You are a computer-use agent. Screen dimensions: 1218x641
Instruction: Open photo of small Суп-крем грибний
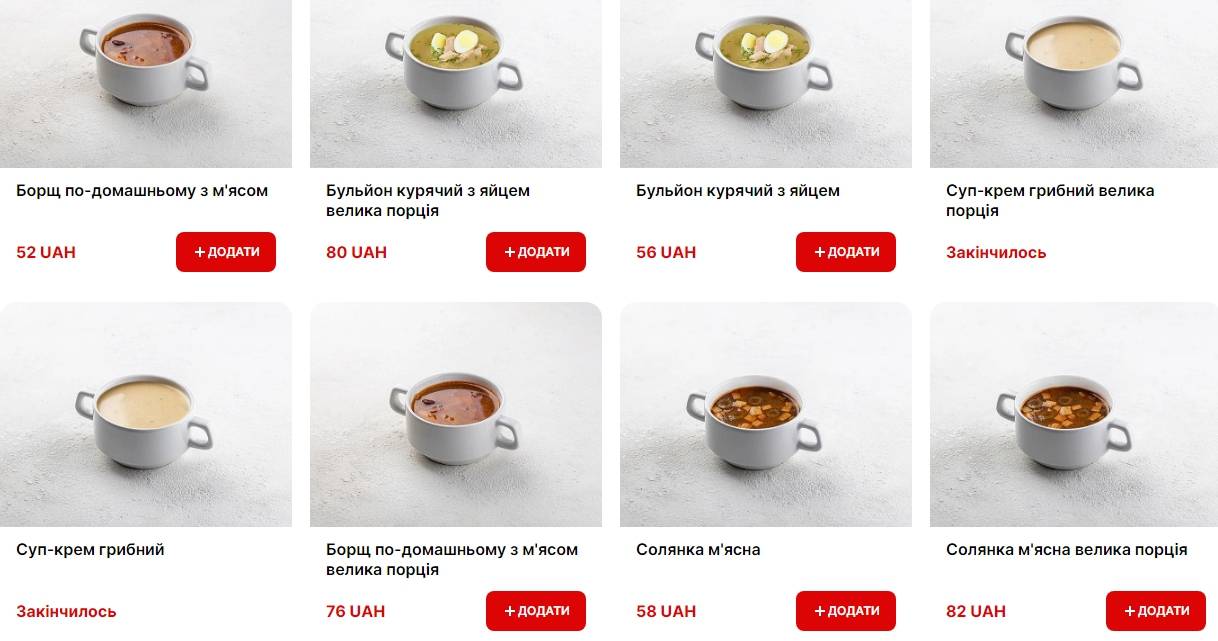[146, 414]
